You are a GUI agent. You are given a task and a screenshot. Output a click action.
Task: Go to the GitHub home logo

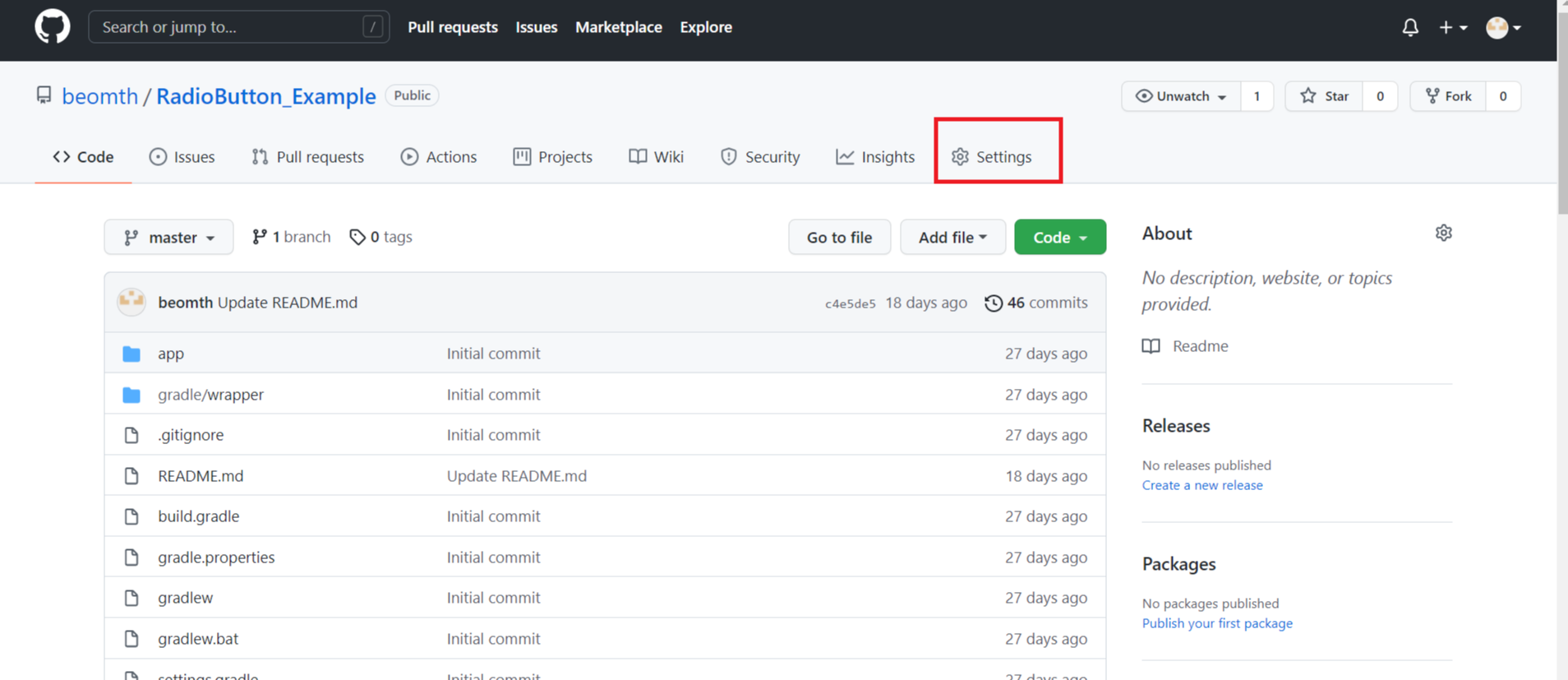pos(53,27)
